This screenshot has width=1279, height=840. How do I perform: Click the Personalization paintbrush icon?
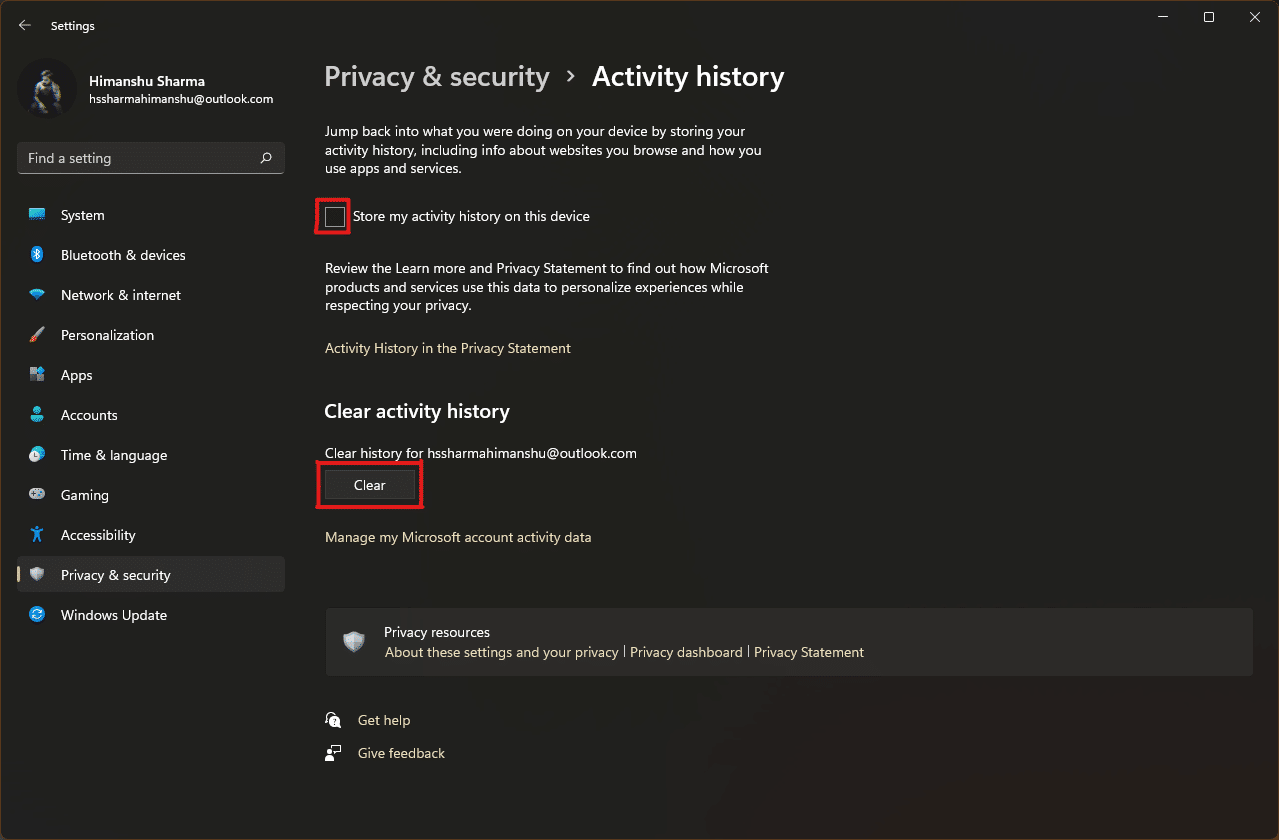pos(37,335)
